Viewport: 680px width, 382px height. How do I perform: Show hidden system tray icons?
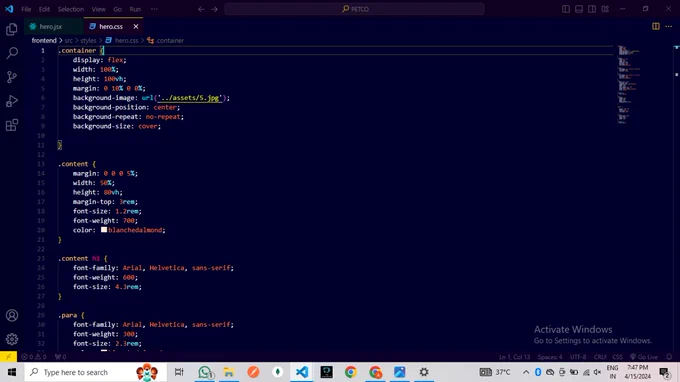526,372
